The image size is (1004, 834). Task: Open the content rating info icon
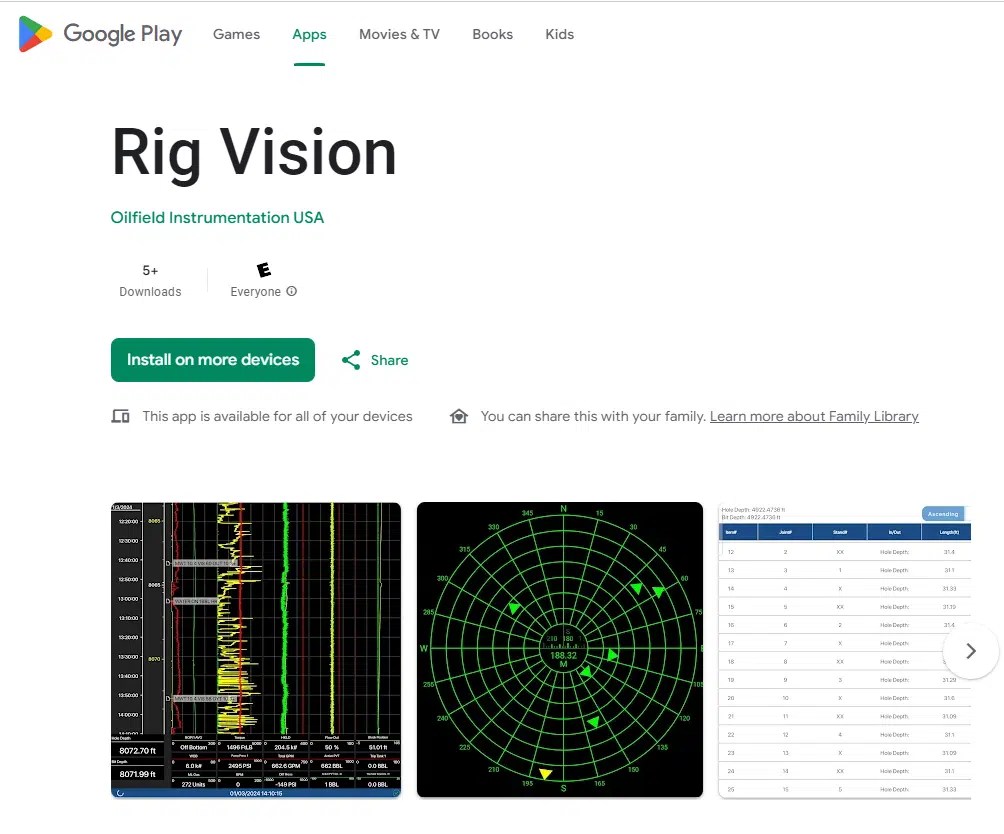(x=291, y=292)
